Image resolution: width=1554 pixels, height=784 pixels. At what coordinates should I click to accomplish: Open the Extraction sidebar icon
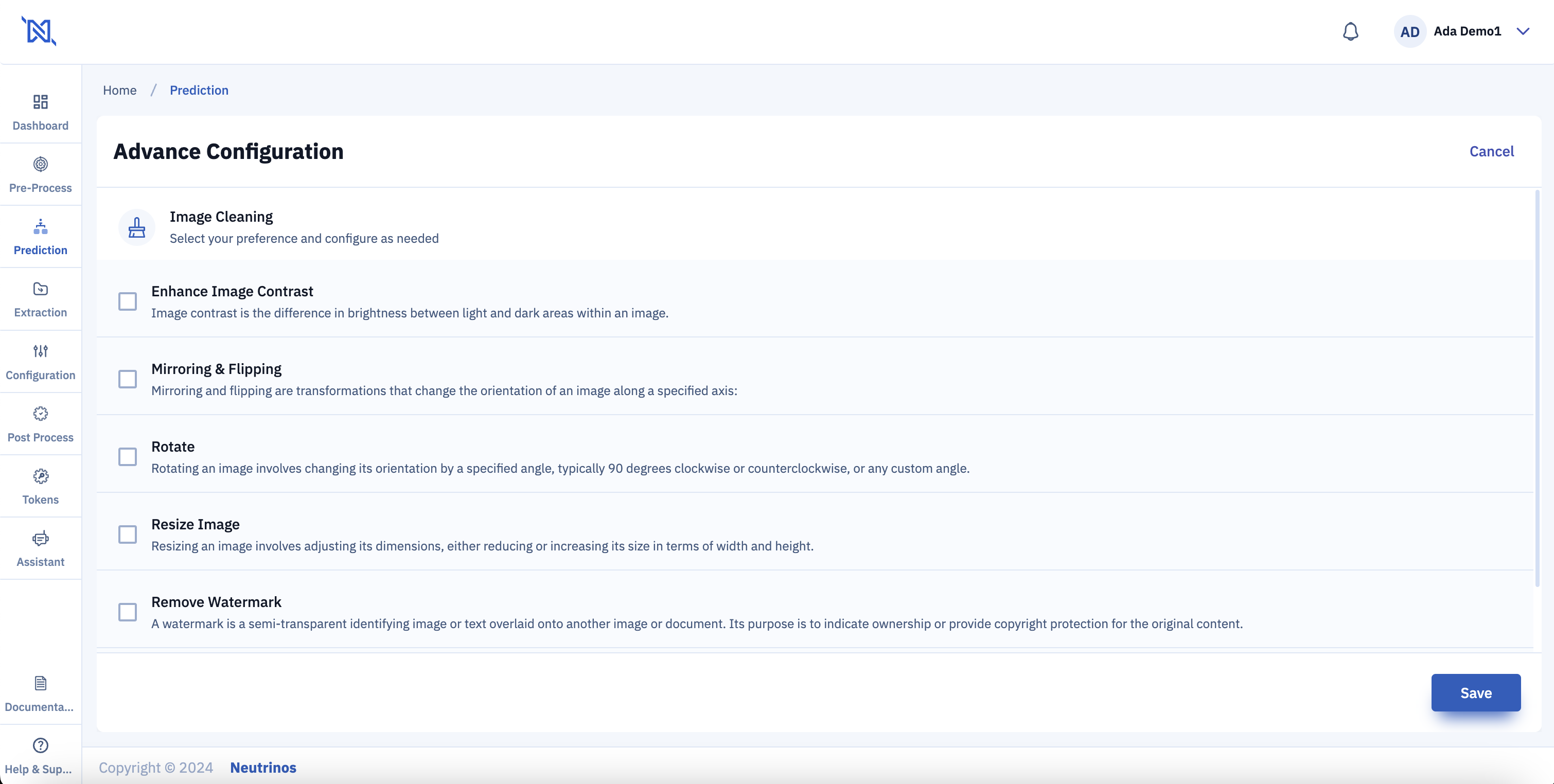pyautogui.click(x=41, y=289)
